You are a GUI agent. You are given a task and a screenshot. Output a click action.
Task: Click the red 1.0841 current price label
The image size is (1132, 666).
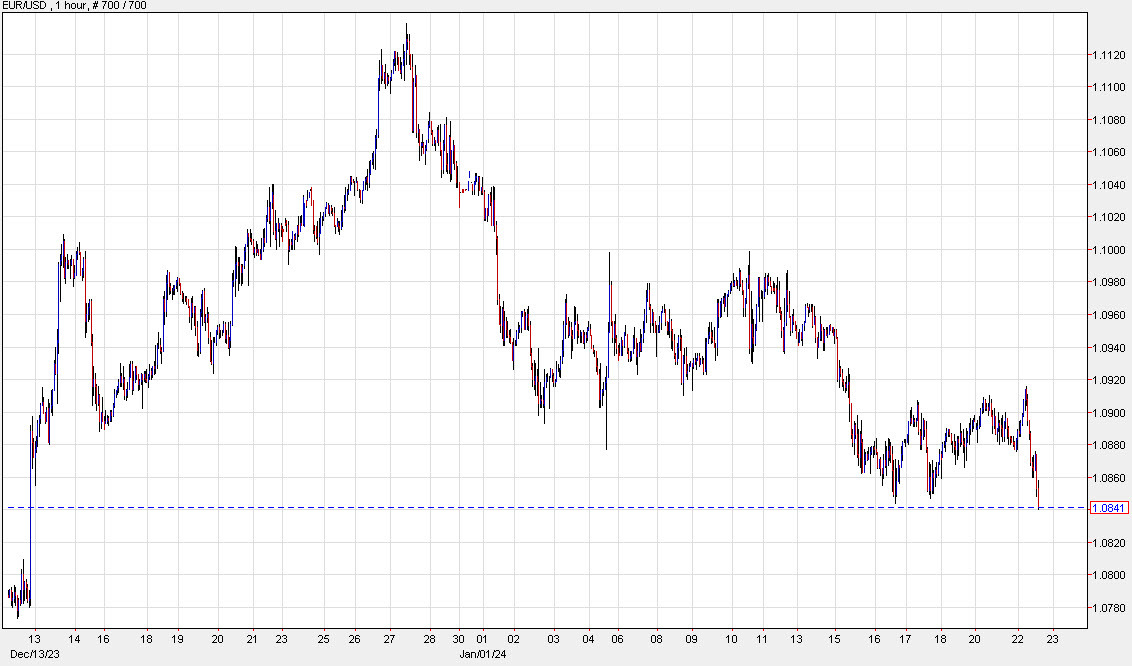point(1109,510)
